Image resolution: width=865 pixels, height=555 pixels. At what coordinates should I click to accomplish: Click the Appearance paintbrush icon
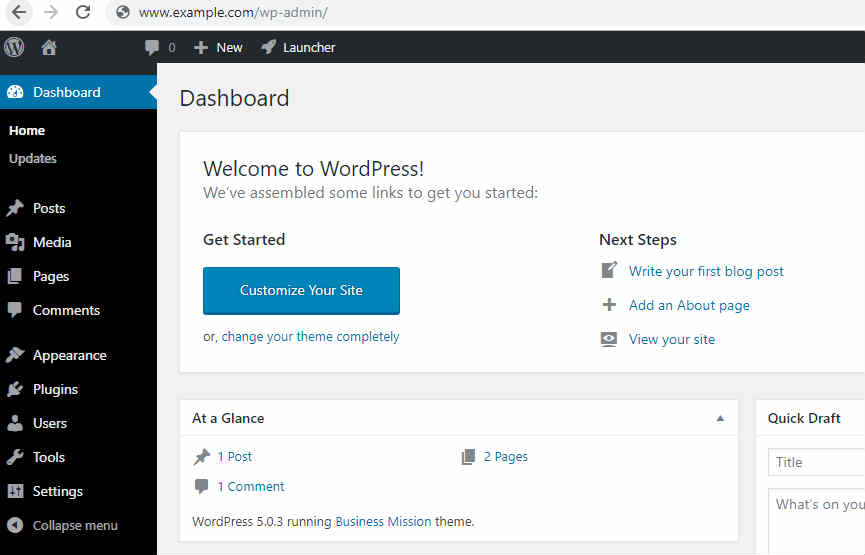tap(15, 355)
